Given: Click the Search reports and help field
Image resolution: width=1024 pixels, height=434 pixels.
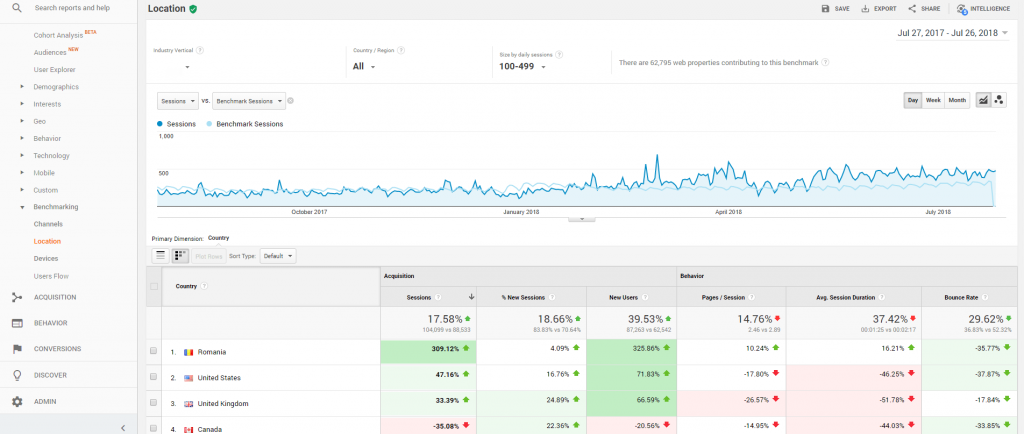Looking at the screenshot, I should pyautogui.click(x=70, y=8).
